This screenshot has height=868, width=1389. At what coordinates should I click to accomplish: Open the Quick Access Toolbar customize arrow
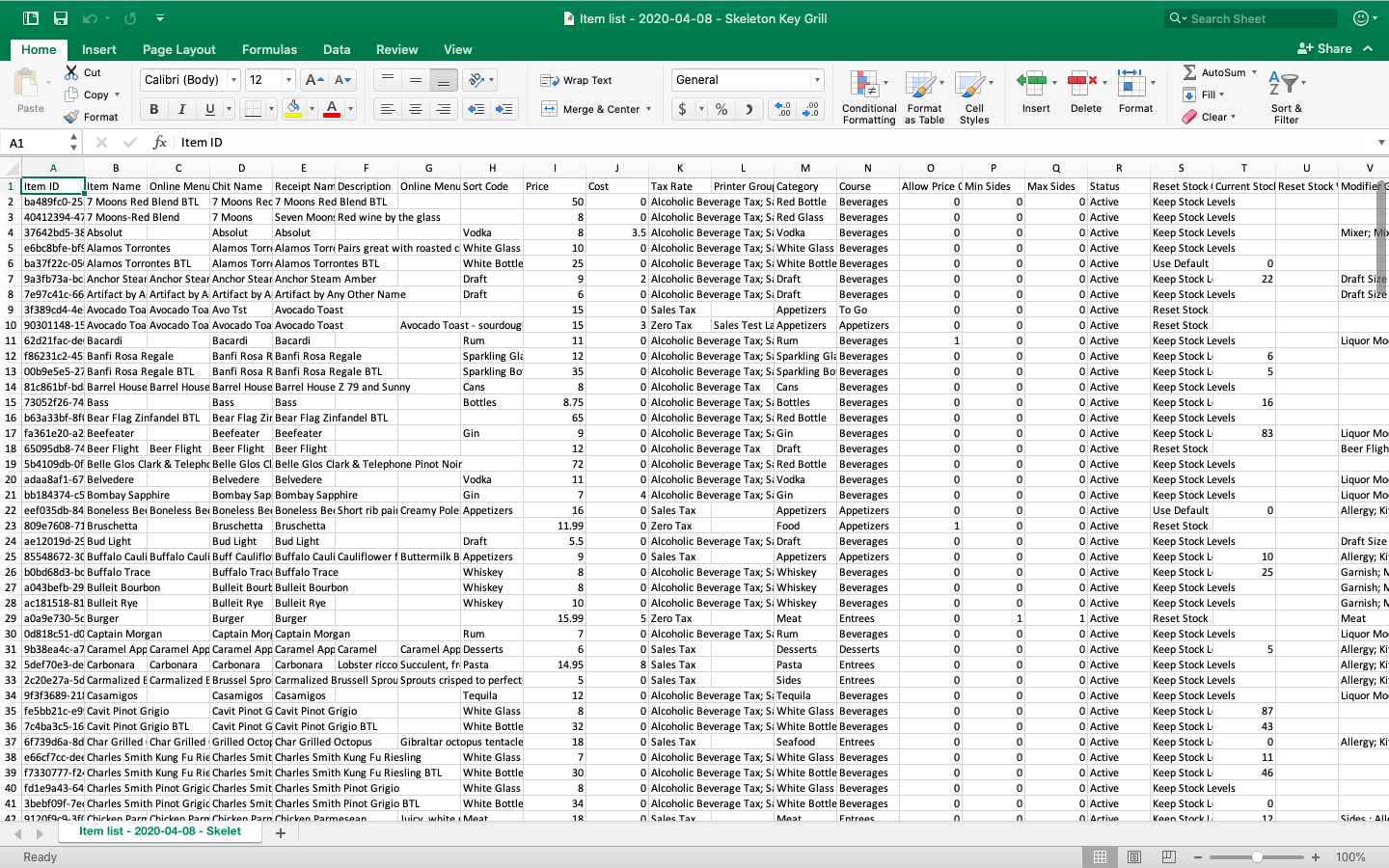pos(160,18)
